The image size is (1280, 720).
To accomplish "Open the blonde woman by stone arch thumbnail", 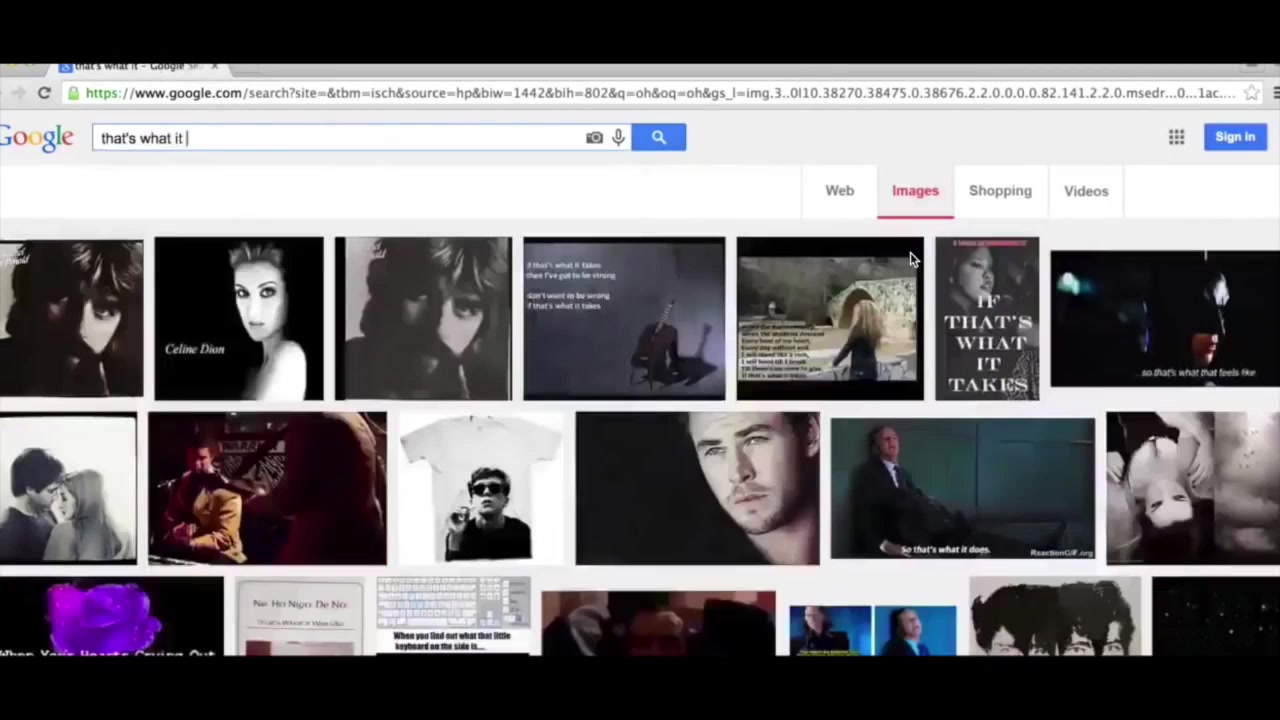I will tap(830, 319).
